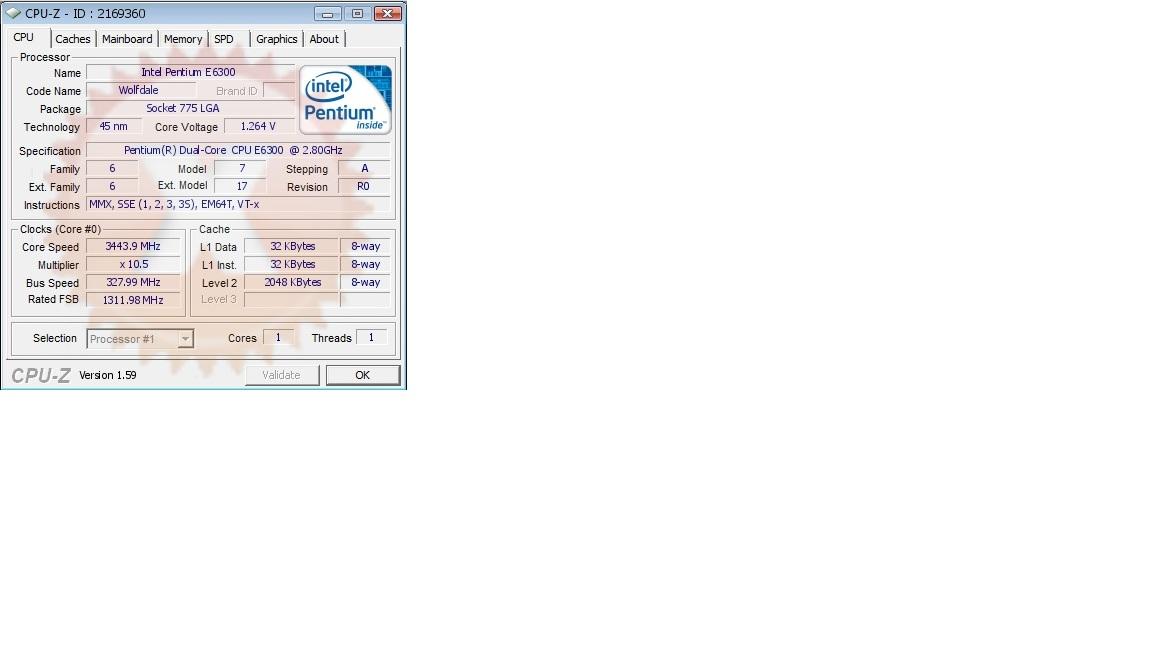Show the About tab
Screen dimensions: 1152x648
[x=324, y=39]
